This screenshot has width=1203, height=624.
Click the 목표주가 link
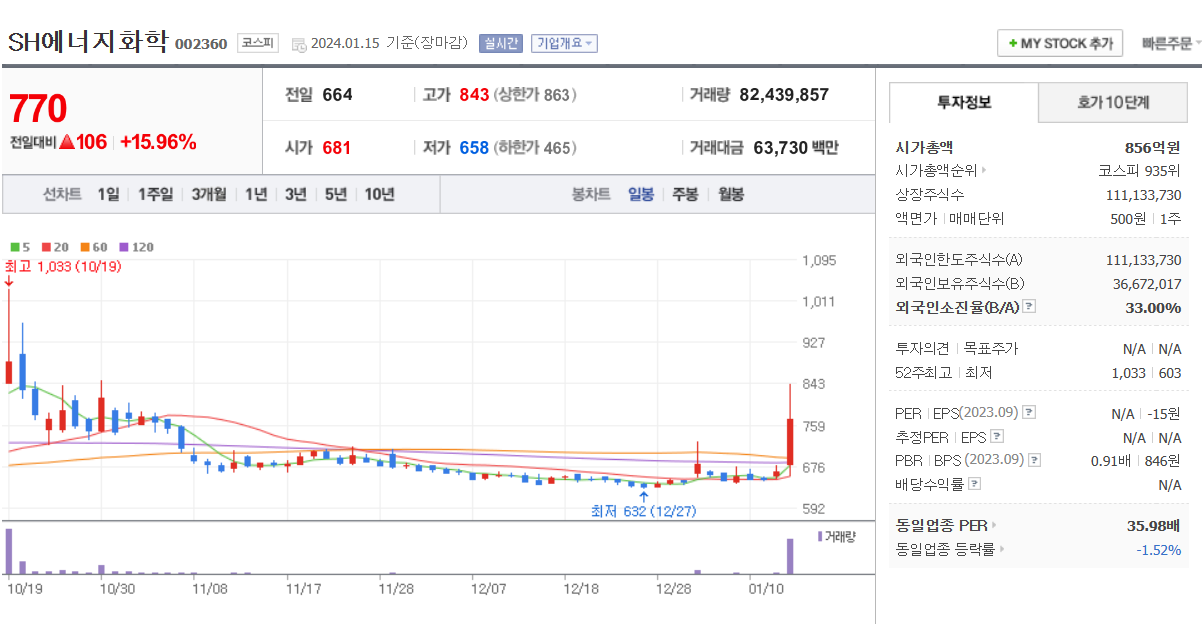point(990,349)
